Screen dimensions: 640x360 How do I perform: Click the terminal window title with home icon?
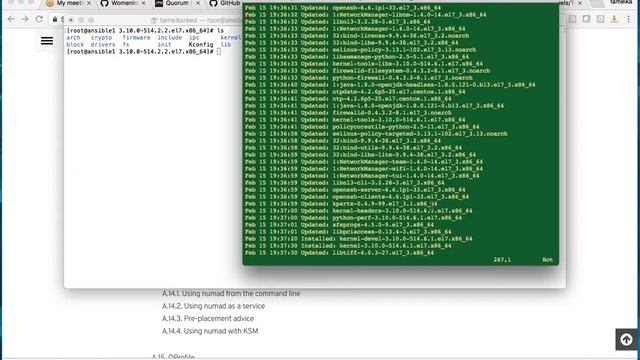point(196,20)
